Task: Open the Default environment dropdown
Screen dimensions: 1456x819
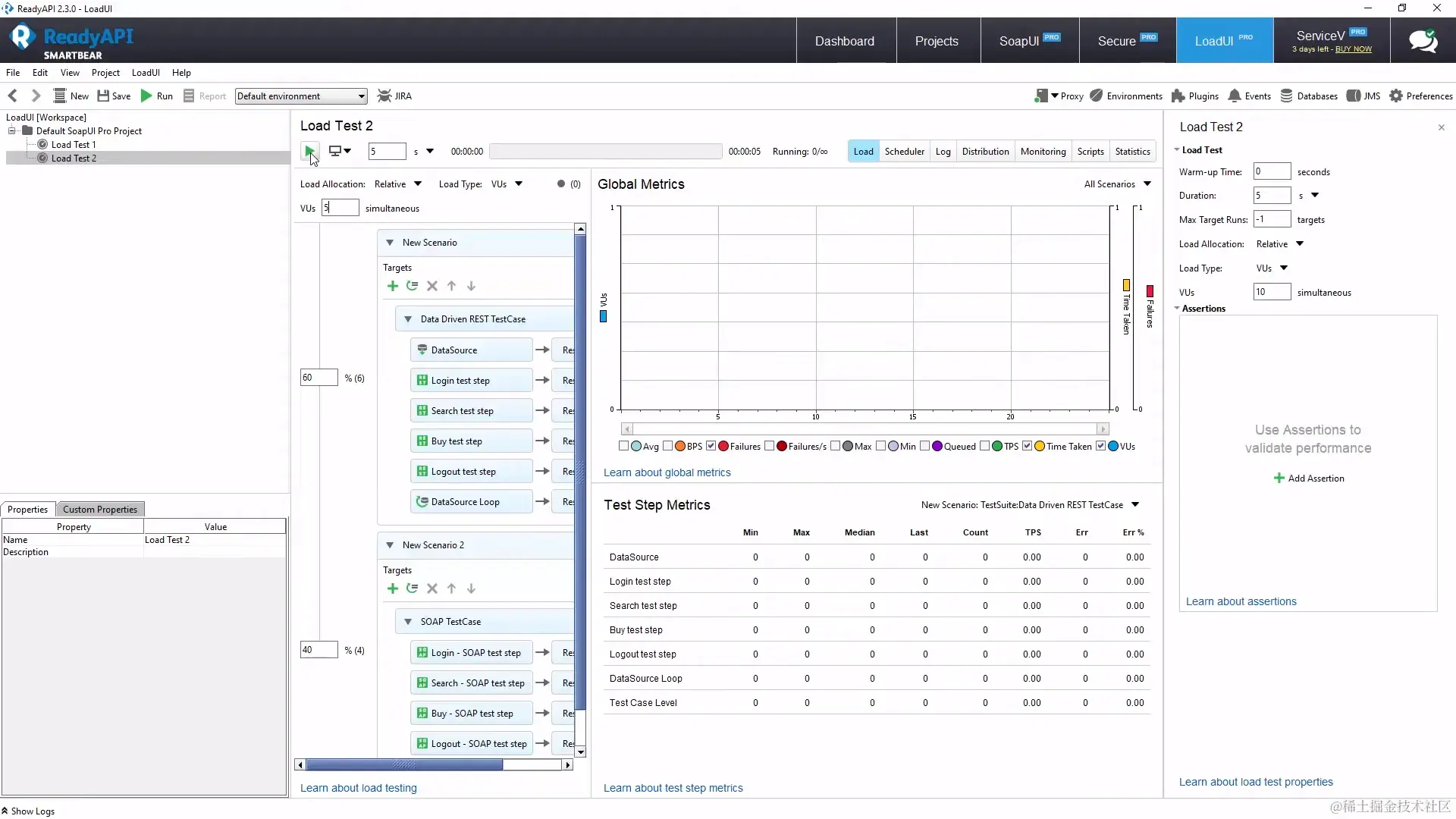Action: [x=301, y=96]
